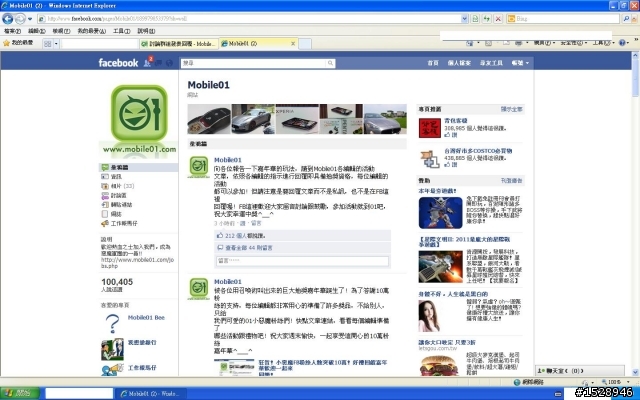
Task: Click the 留言 comment input box
Action: pyautogui.click(x=302, y=261)
